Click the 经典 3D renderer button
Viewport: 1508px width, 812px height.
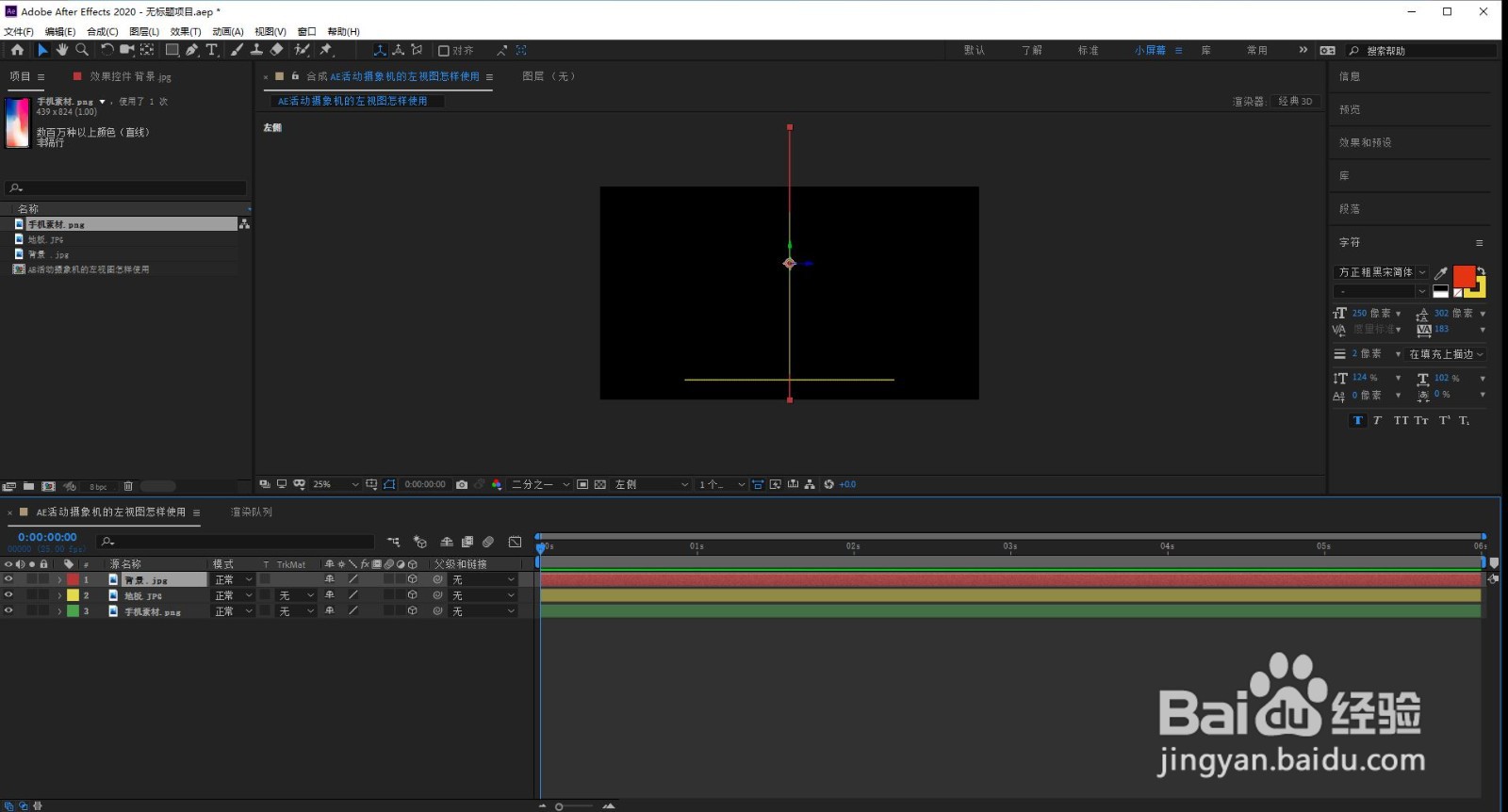click(1295, 101)
